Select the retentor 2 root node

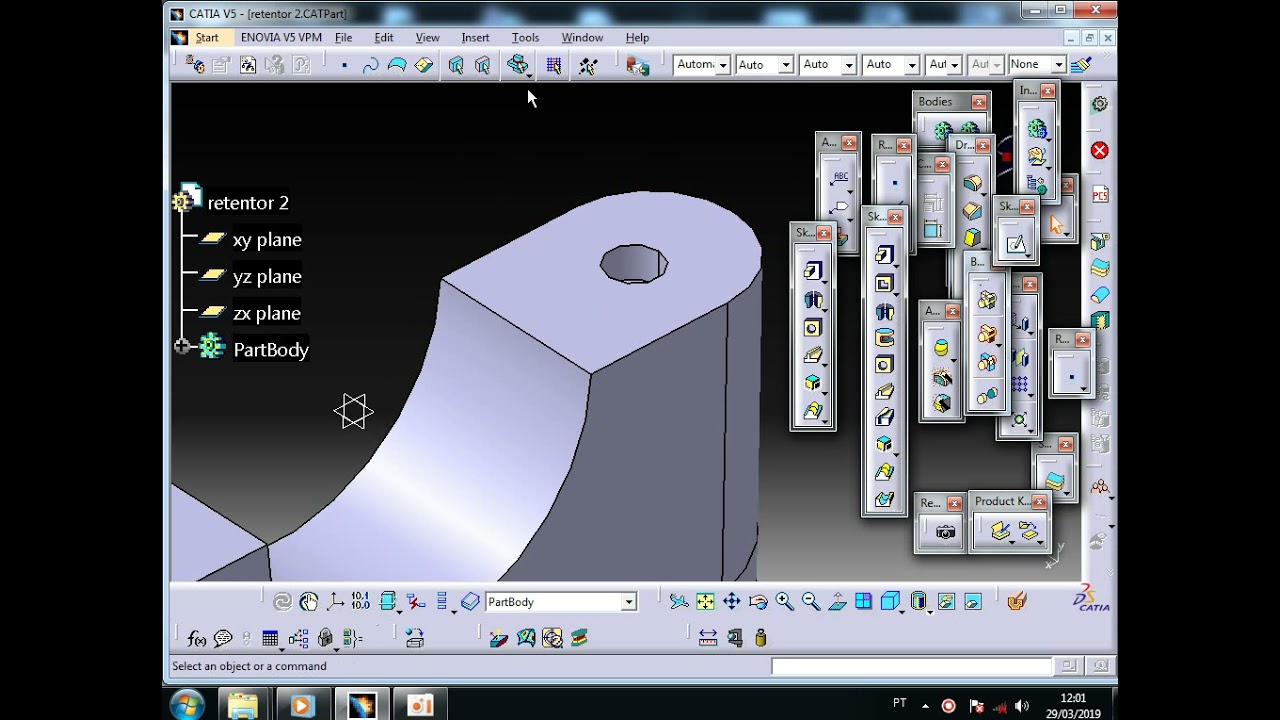248,203
